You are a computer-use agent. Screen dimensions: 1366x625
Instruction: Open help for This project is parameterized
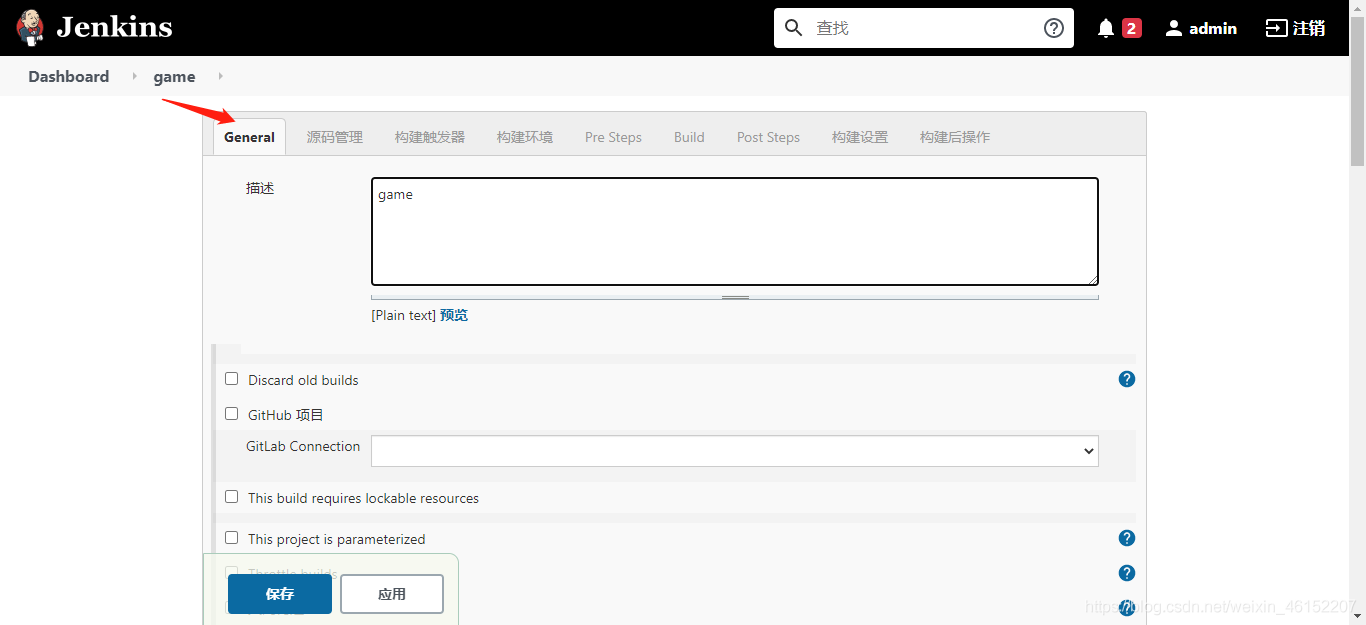1127,538
